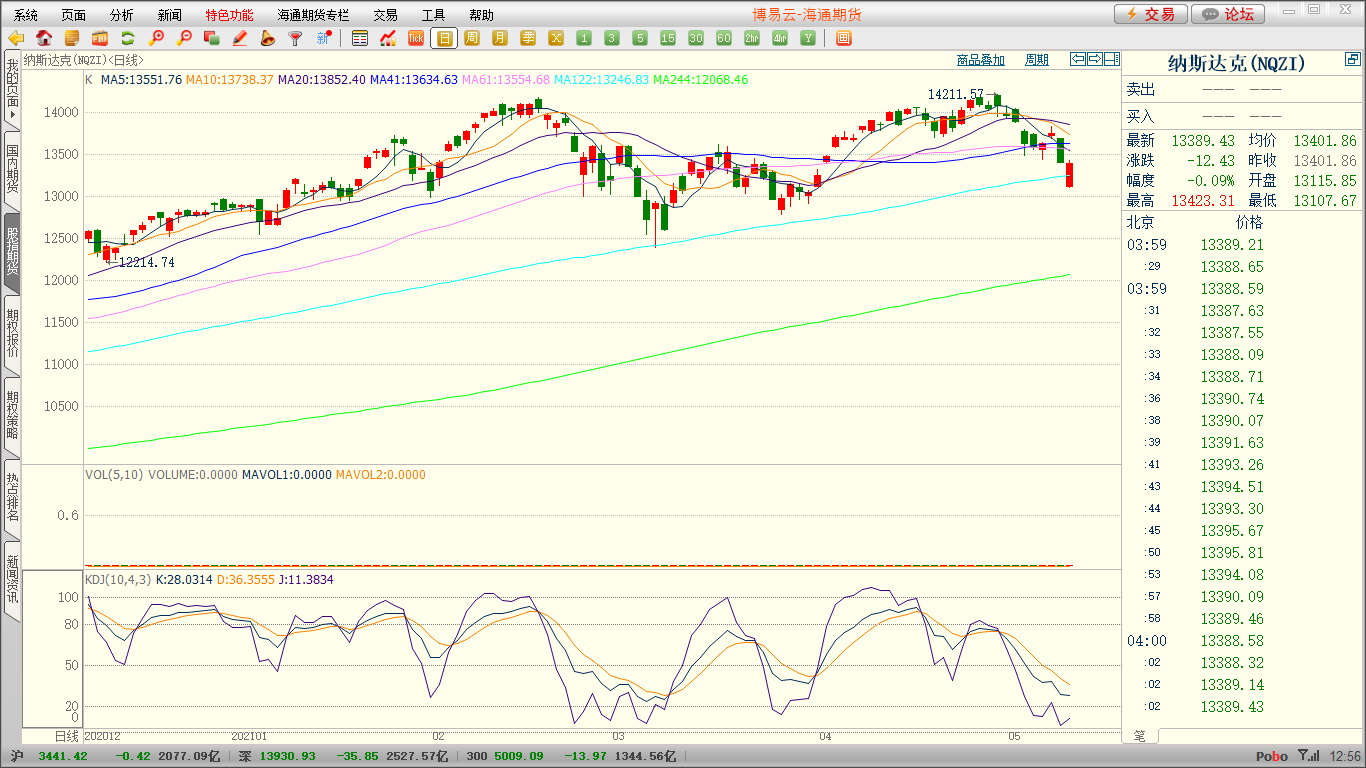
Task: Click the green refresh arrows icon
Action: coord(128,38)
